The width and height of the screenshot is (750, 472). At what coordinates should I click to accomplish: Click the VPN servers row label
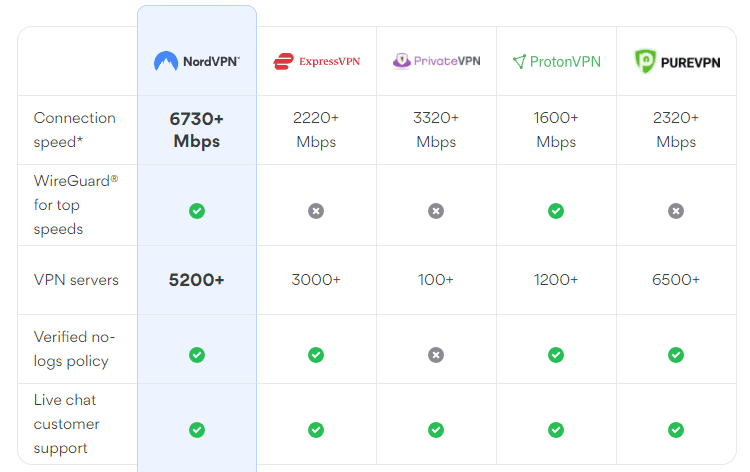coord(76,280)
